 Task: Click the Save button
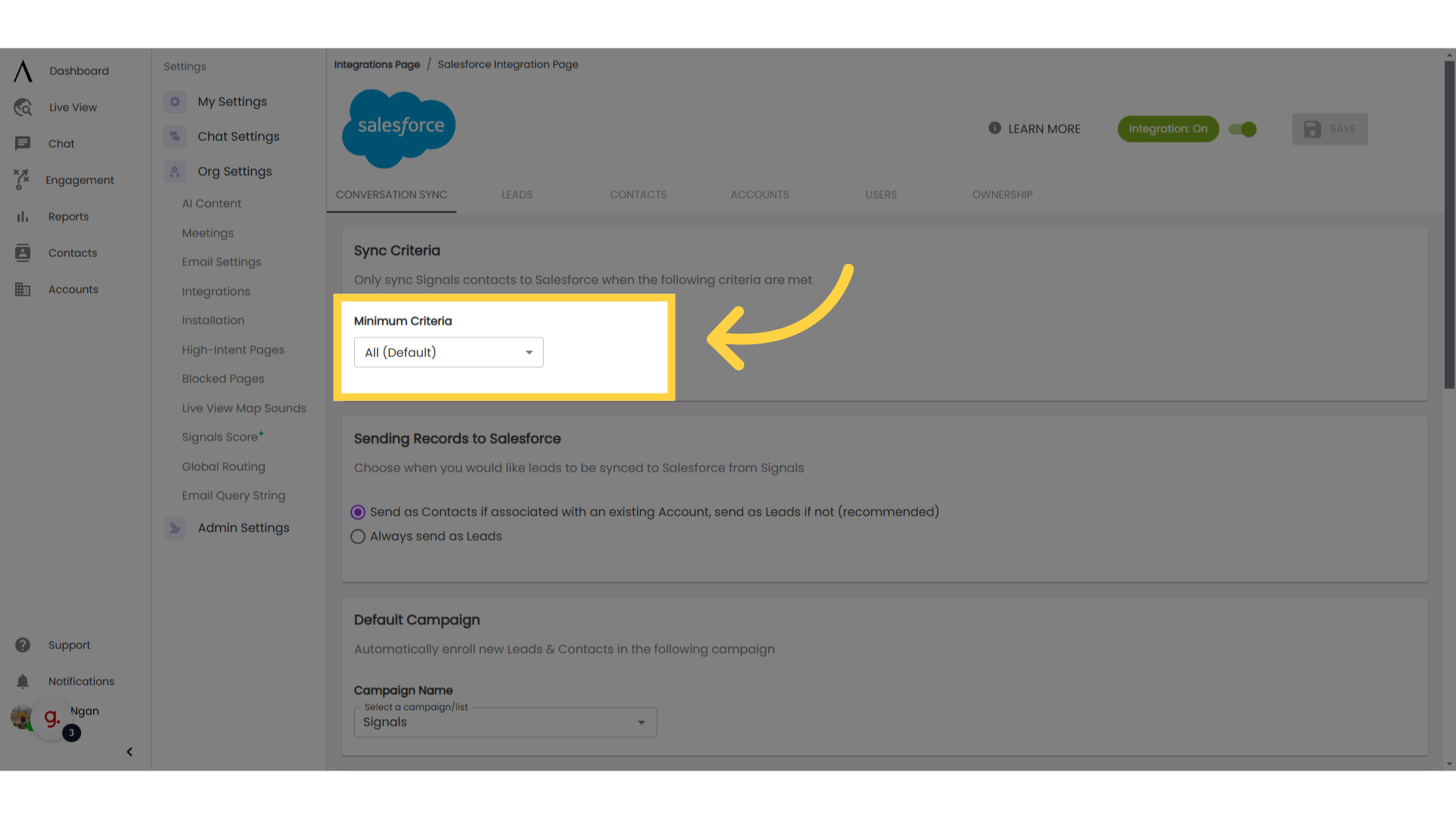click(1330, 130)
